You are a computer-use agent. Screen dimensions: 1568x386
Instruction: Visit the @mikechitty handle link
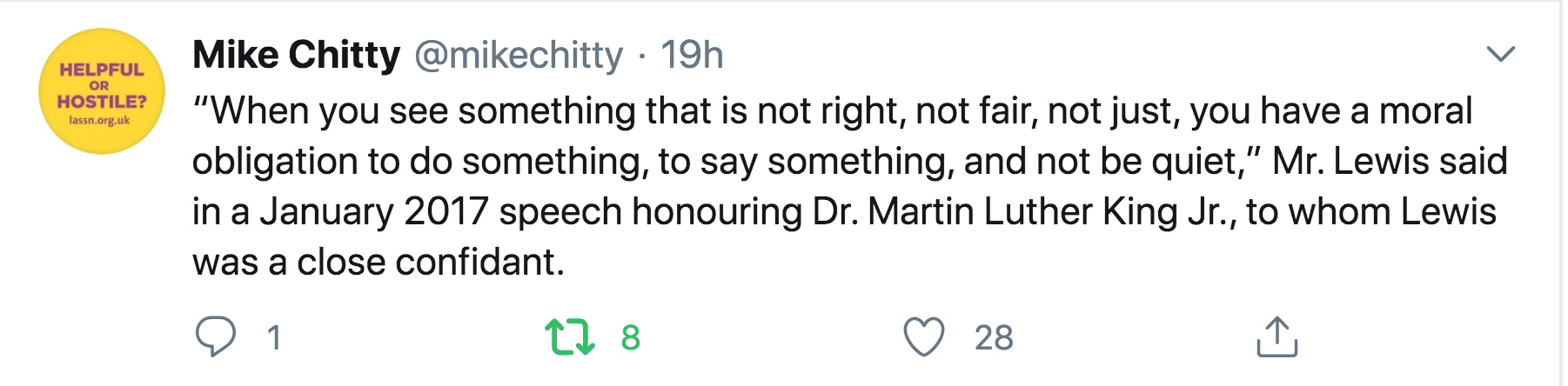click(x=519, y=55)
